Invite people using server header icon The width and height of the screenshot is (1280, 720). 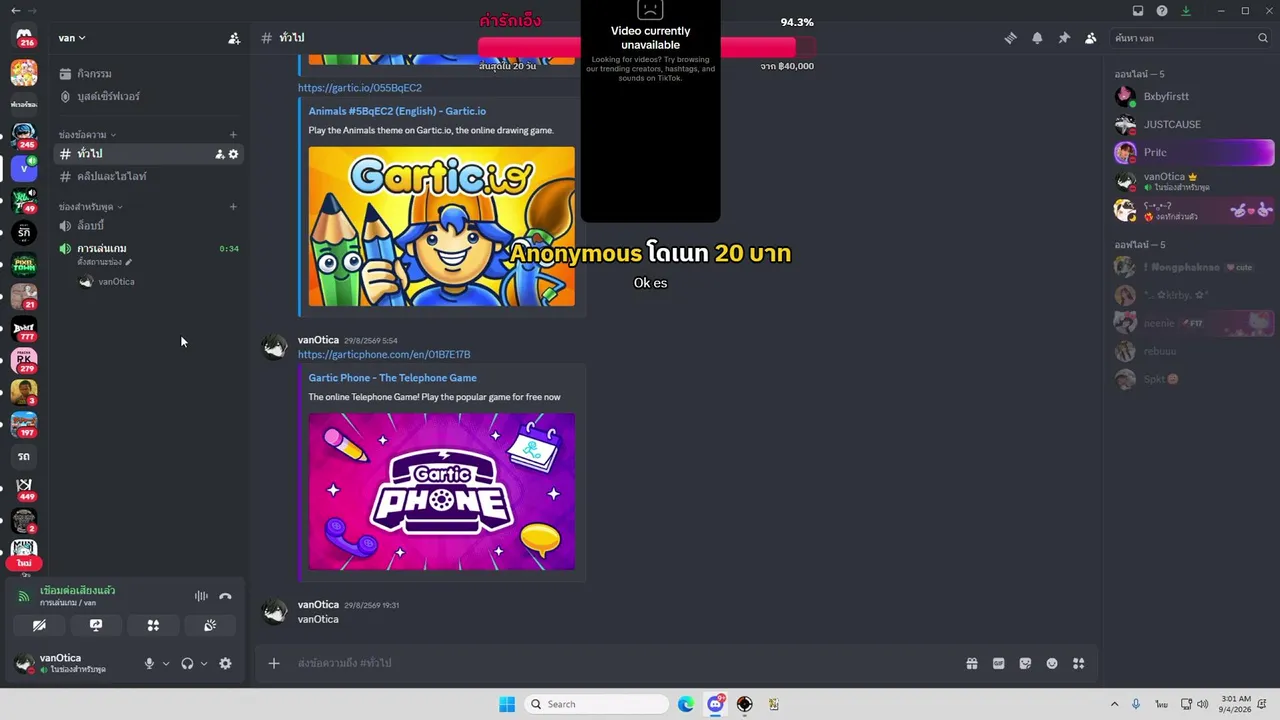point(234,38)
